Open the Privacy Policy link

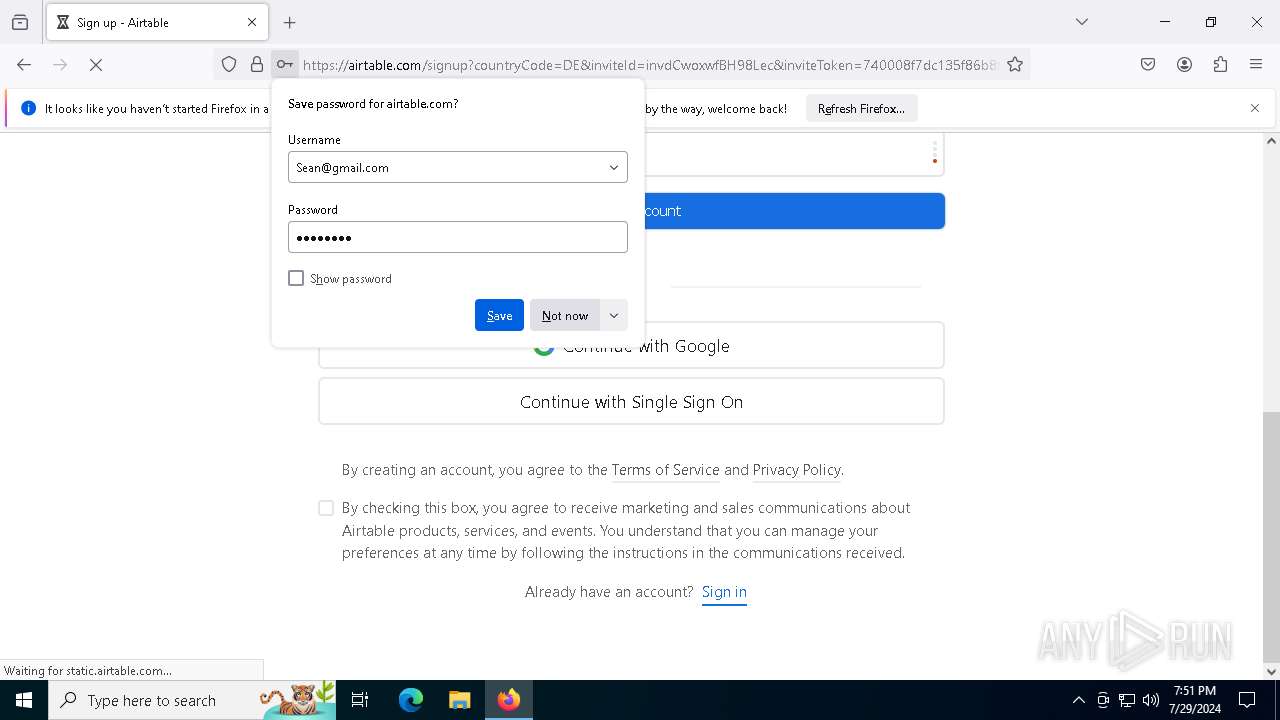coord(796,470)
